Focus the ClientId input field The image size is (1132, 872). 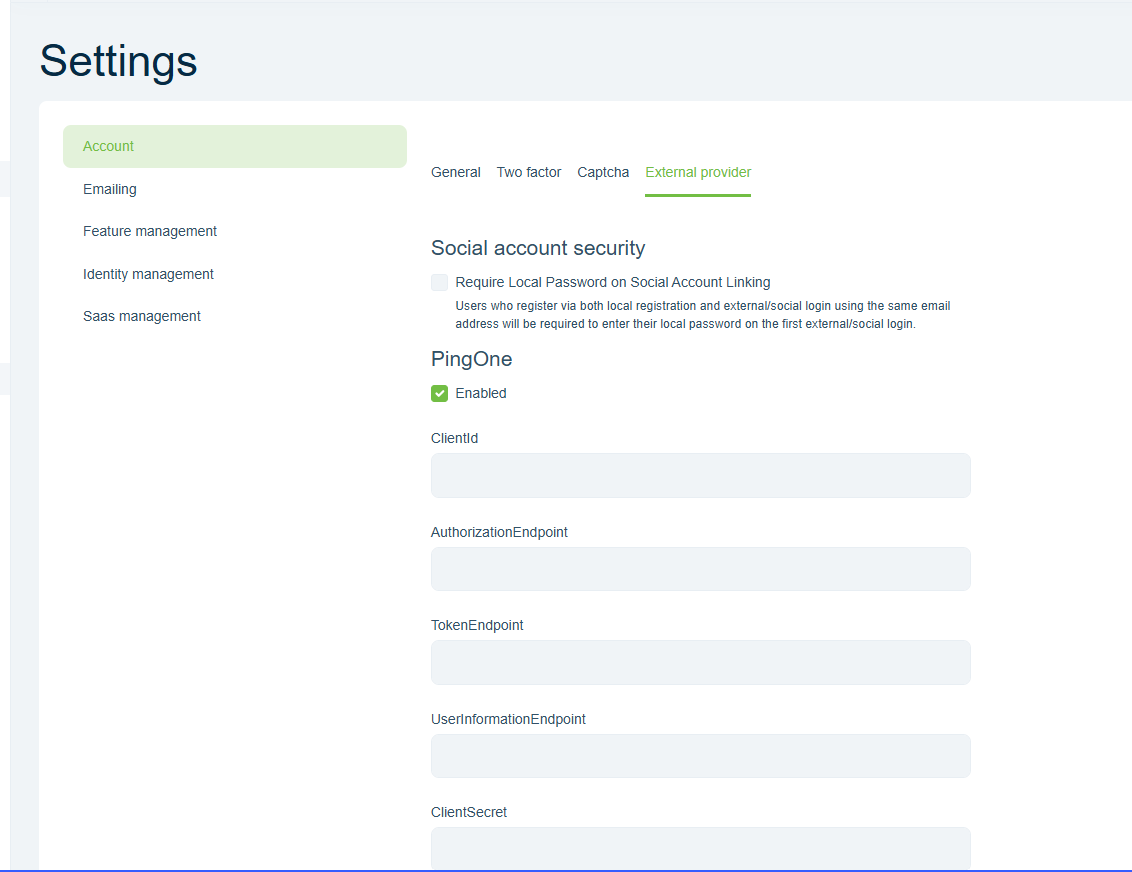[700, 476]
